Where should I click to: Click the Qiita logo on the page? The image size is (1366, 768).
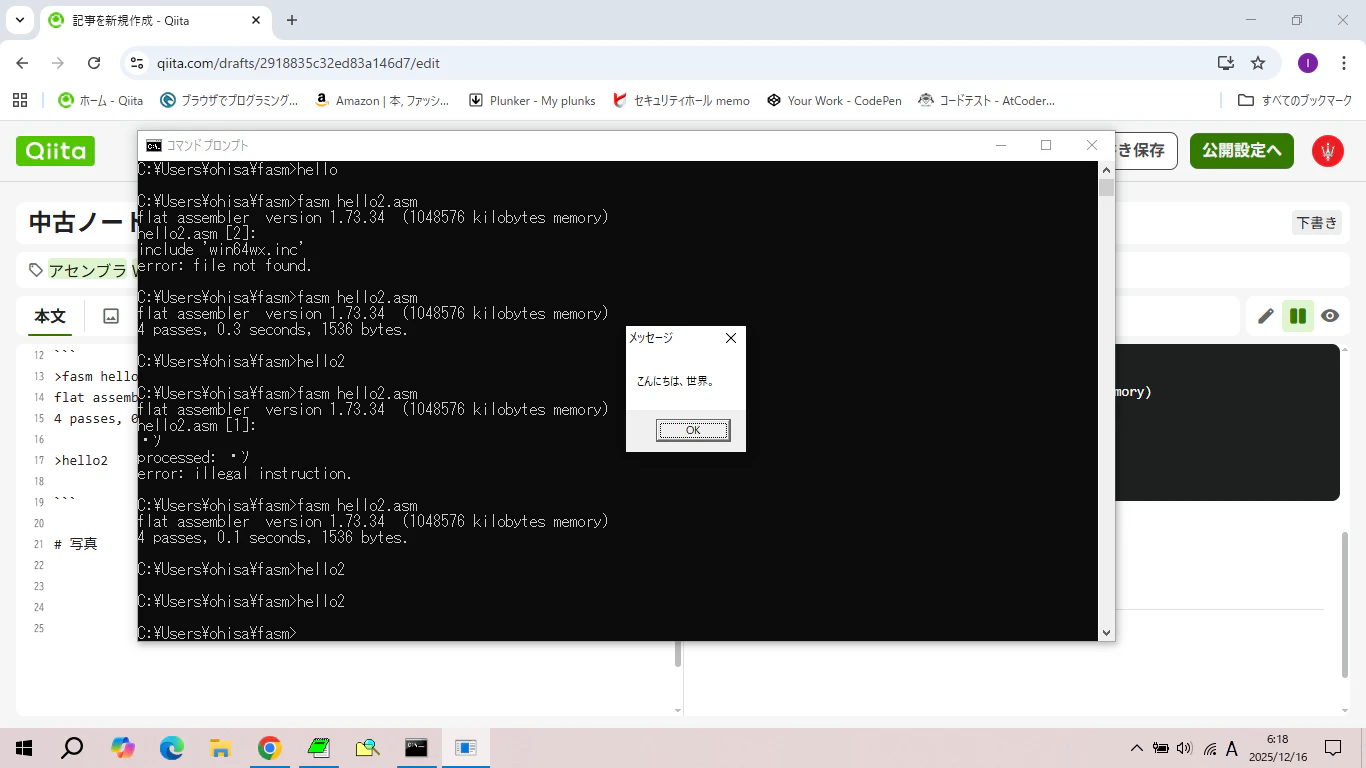tap(56, 151)
